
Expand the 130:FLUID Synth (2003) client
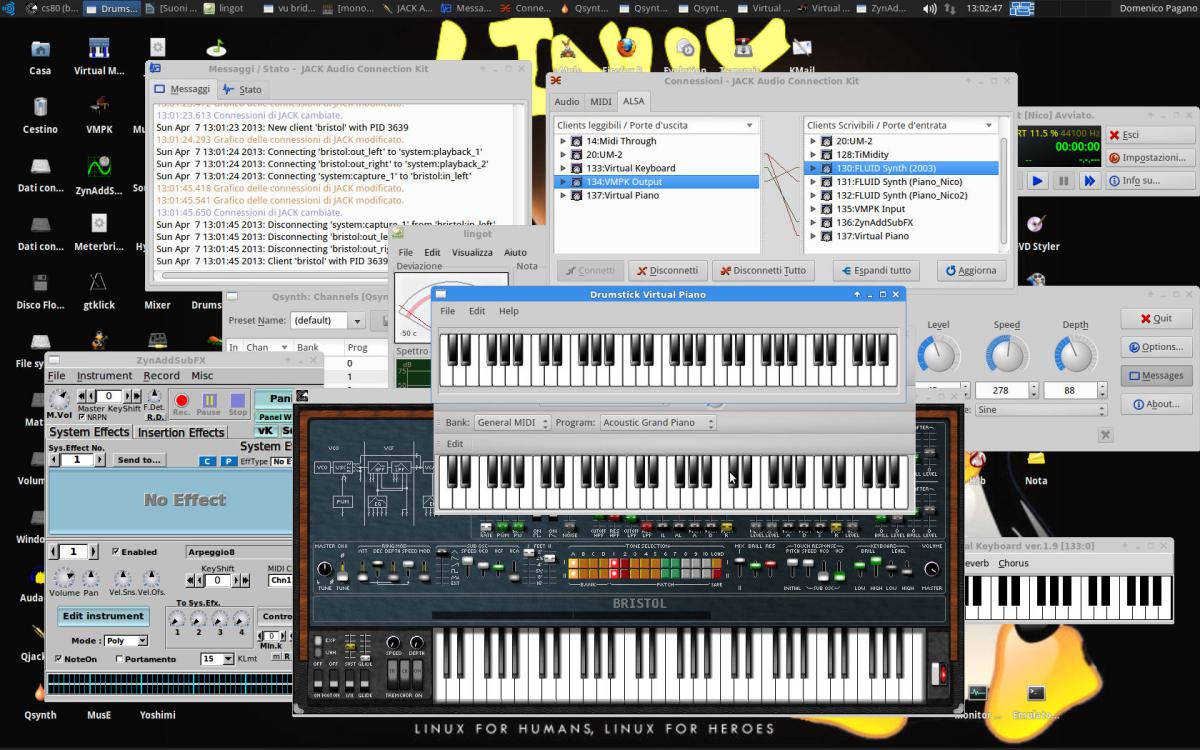click(x=813, y=168)
